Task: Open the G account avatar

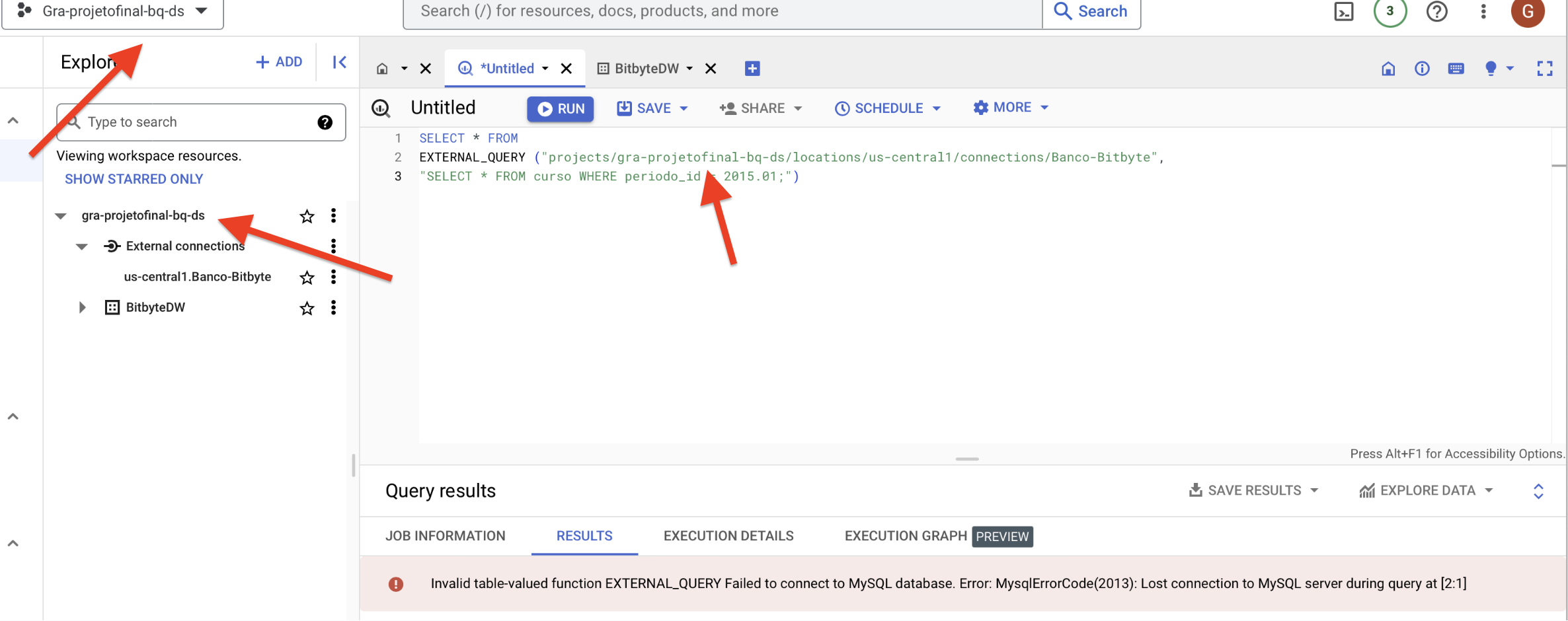Action: 1528,11
